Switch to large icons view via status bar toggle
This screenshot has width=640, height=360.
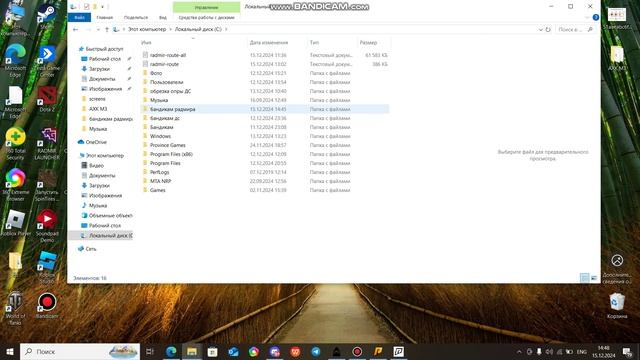[x=594, y=278]
